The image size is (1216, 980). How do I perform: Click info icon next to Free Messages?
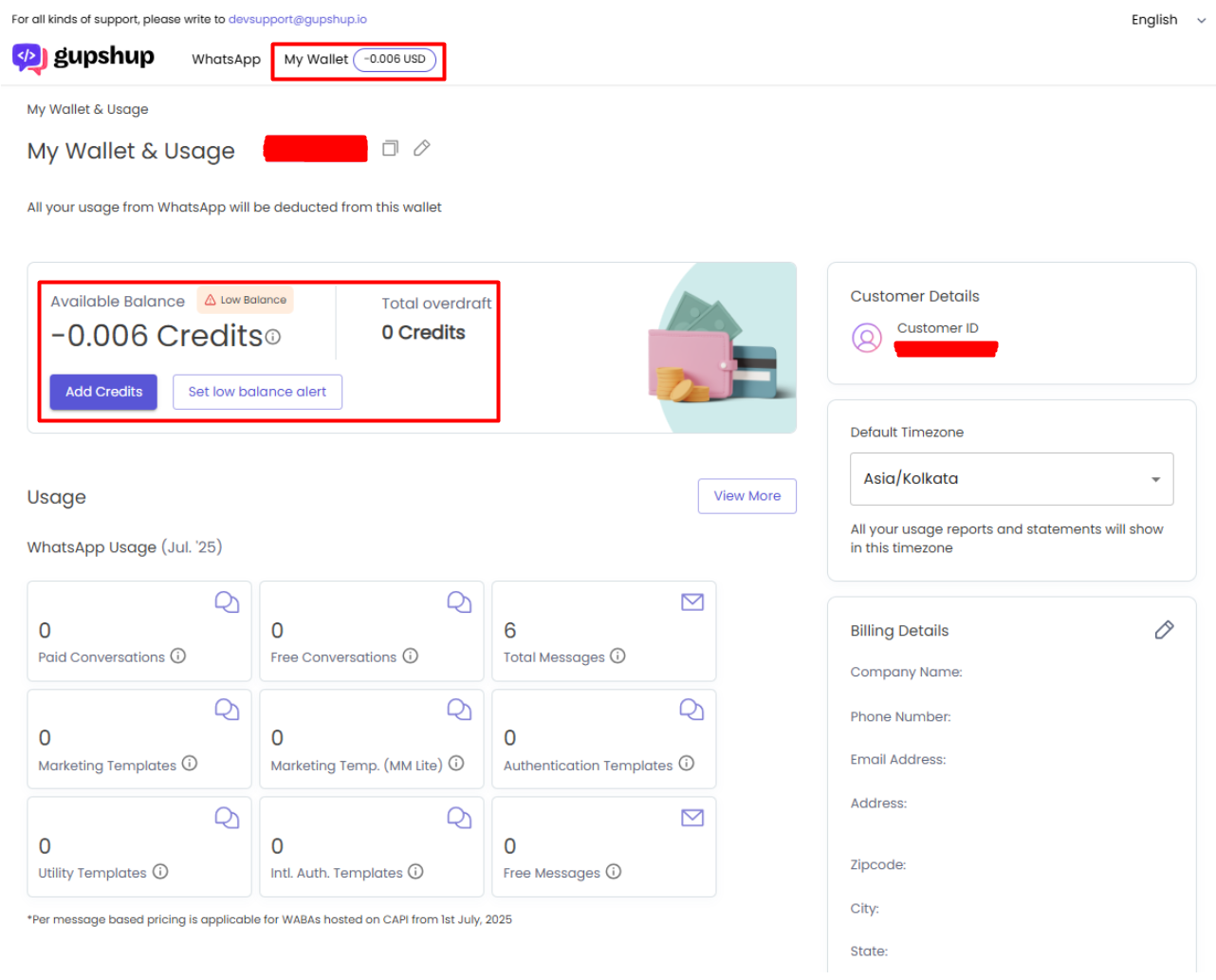click(614, 872)
